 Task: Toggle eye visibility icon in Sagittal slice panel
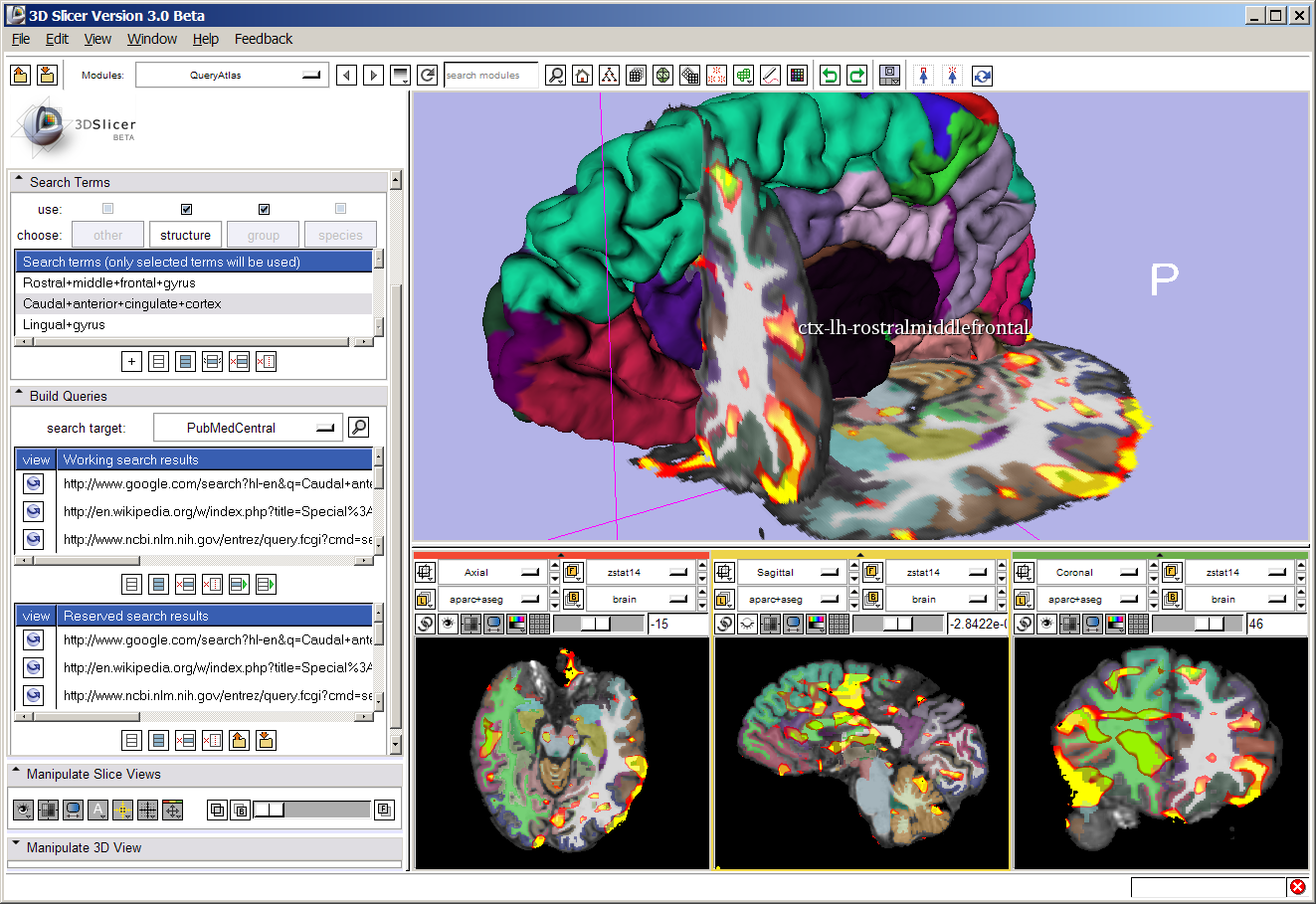tap(747, 625)
